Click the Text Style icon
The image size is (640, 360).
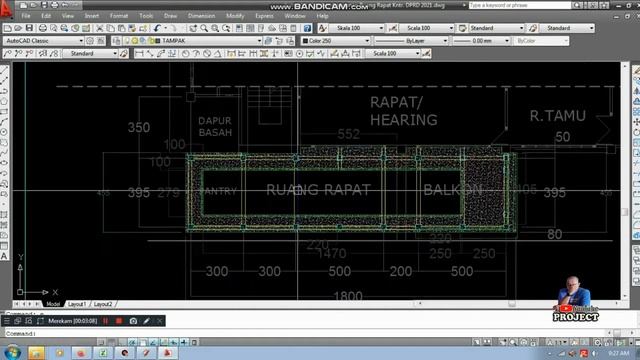point(322,28)
